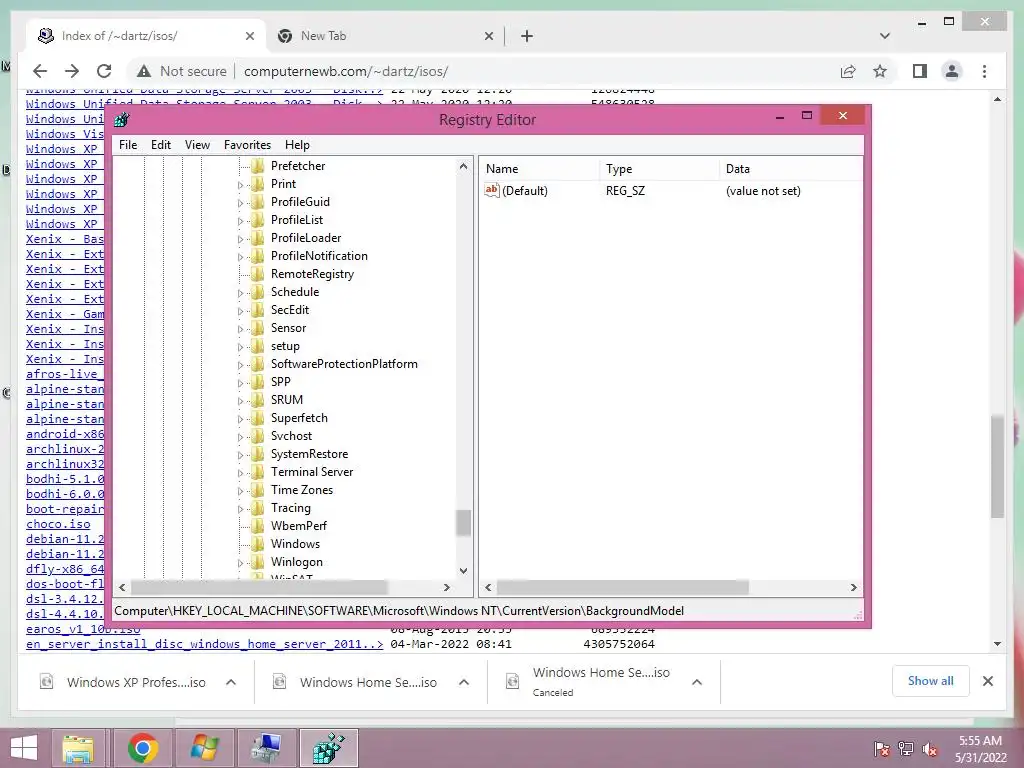Click the values pane horizontal scrollbar thumb

click(622, 587)
